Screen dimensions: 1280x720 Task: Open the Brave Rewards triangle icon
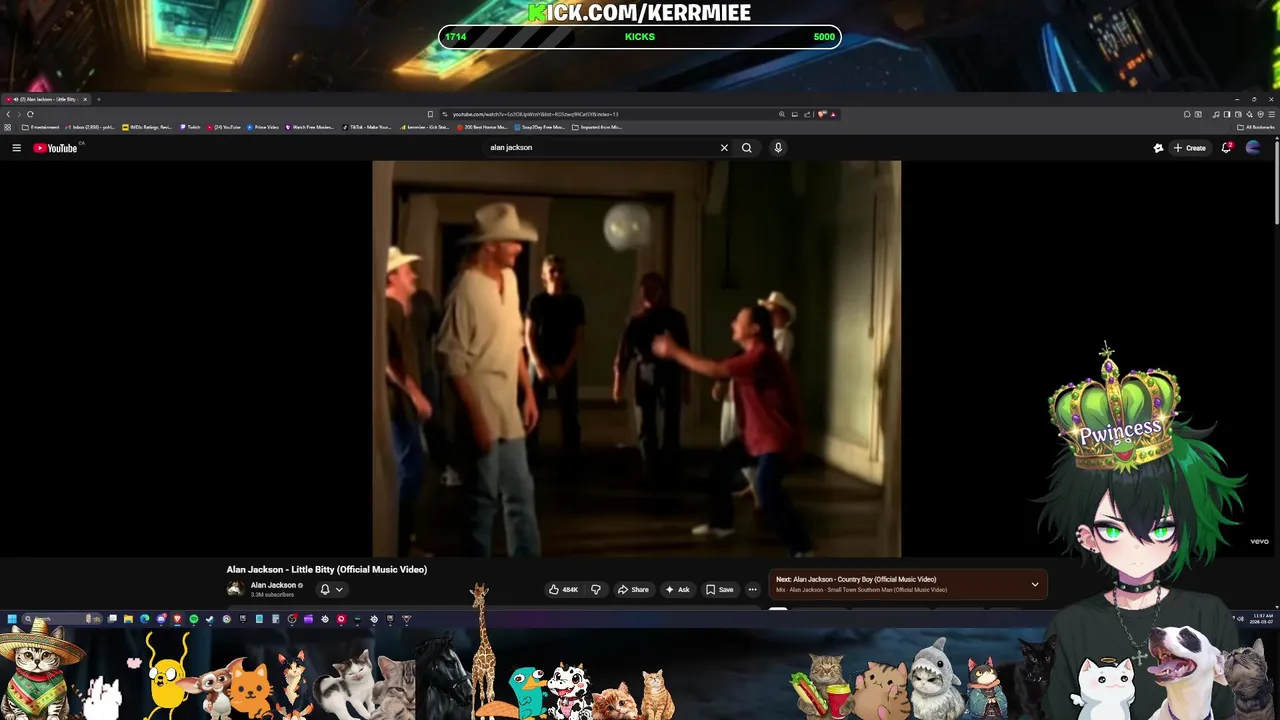point(833,114)
